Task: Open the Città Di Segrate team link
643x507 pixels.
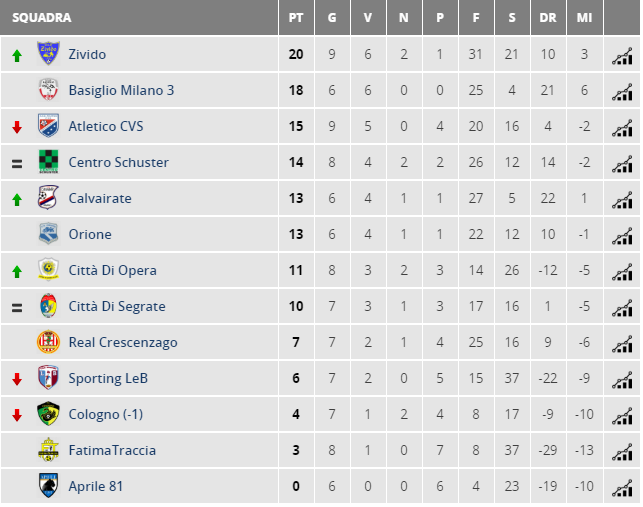Action: (x=117, y=306)
